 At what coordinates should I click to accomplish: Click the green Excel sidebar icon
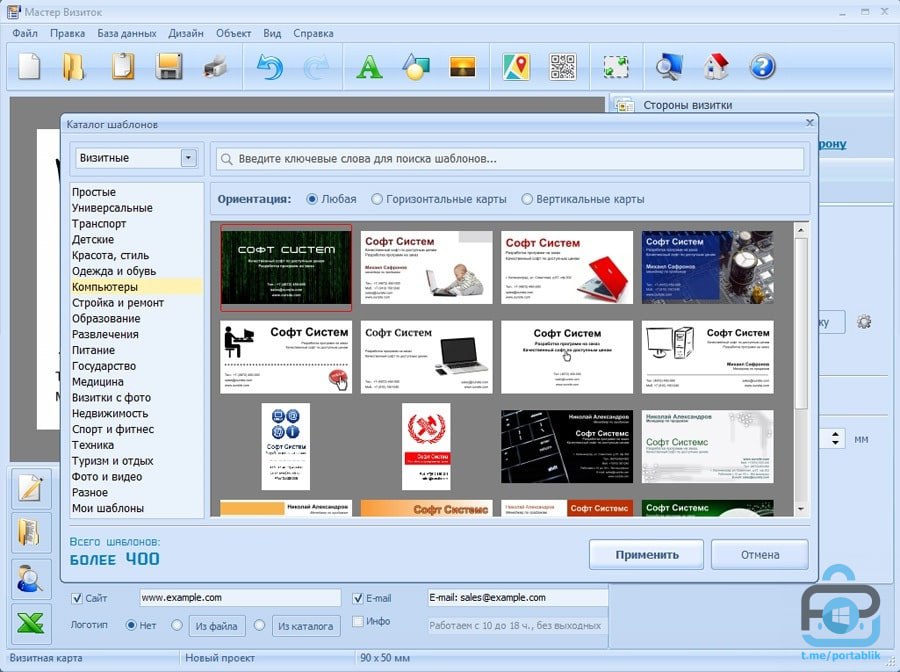pyautogui.click(x=30, y=623)
